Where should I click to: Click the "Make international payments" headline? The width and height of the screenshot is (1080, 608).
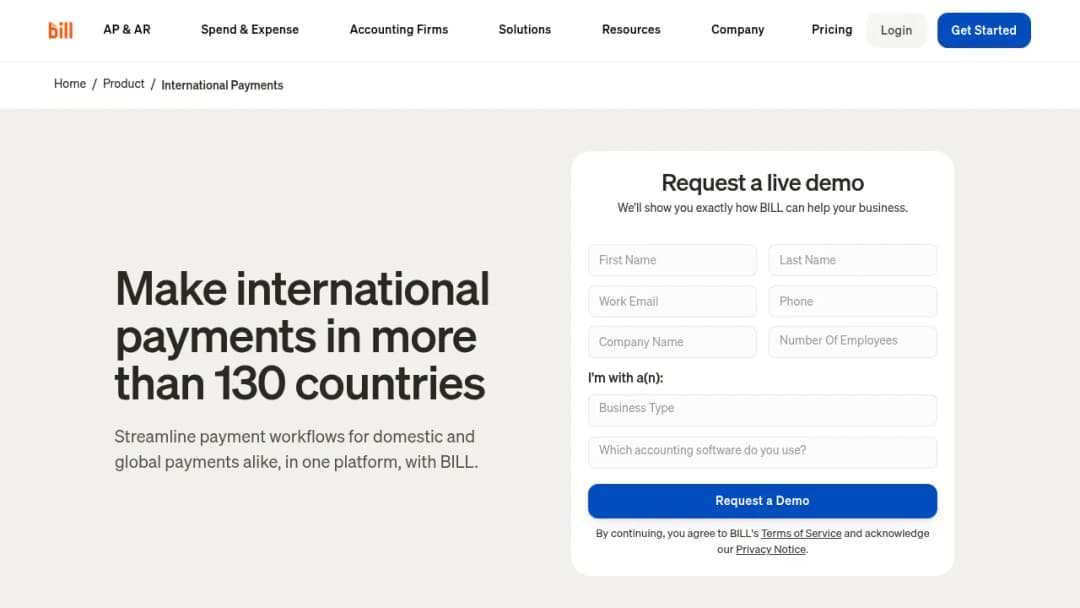pyautogui.click(x=302, y=335)
